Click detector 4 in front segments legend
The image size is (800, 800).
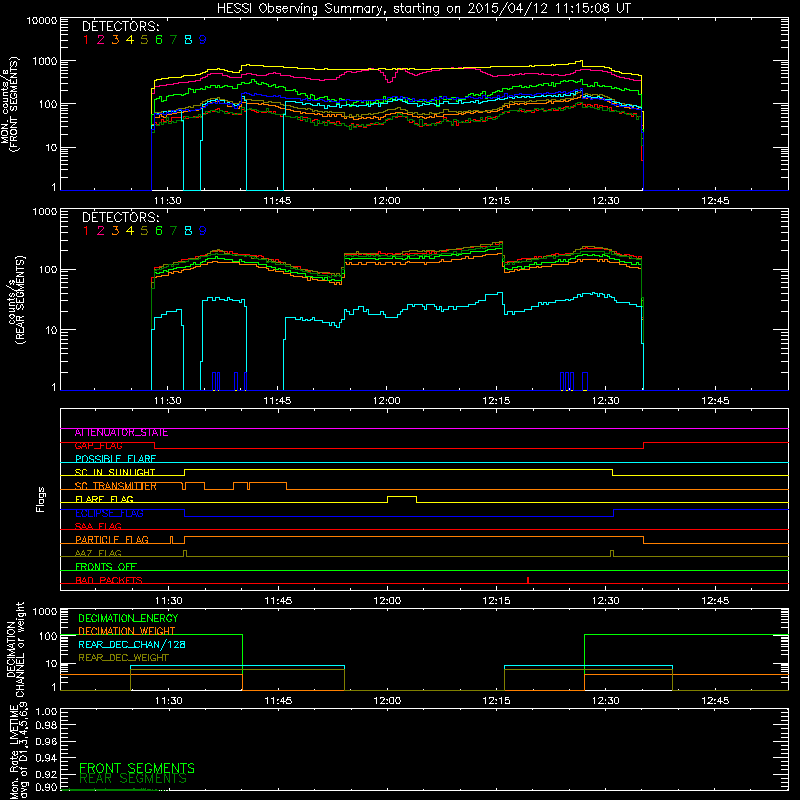(x=130, y=40)
